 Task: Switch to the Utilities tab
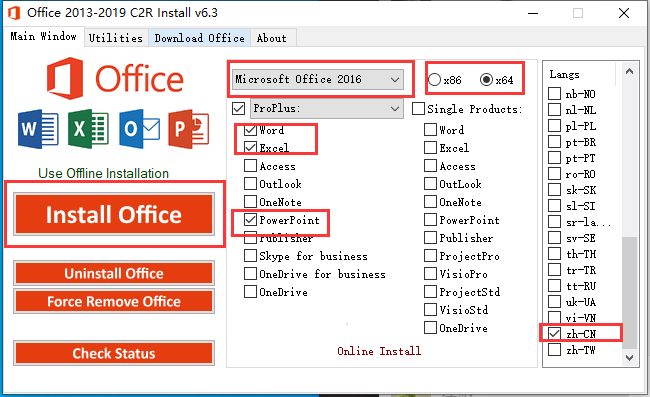(x=116, y=38)
